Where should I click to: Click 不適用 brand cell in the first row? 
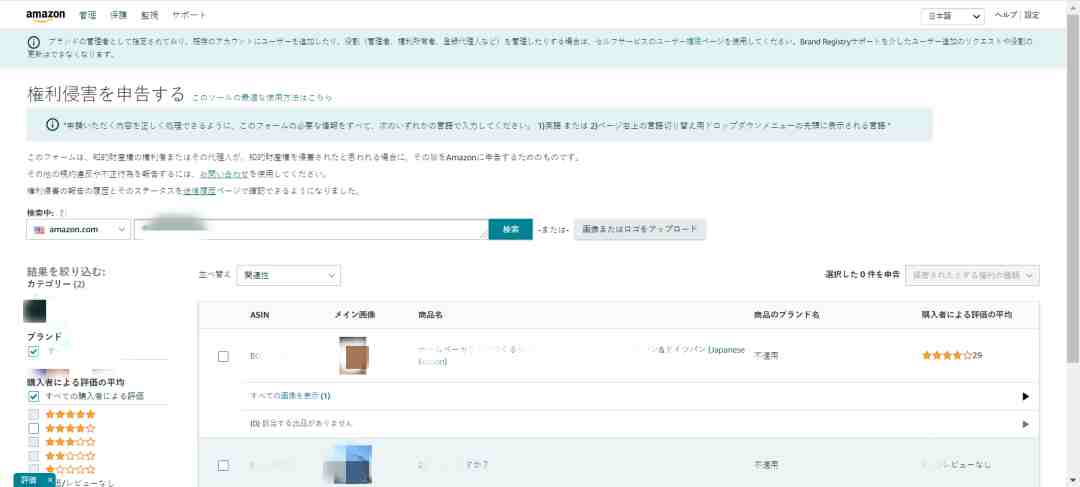click(x=766, y=355)
